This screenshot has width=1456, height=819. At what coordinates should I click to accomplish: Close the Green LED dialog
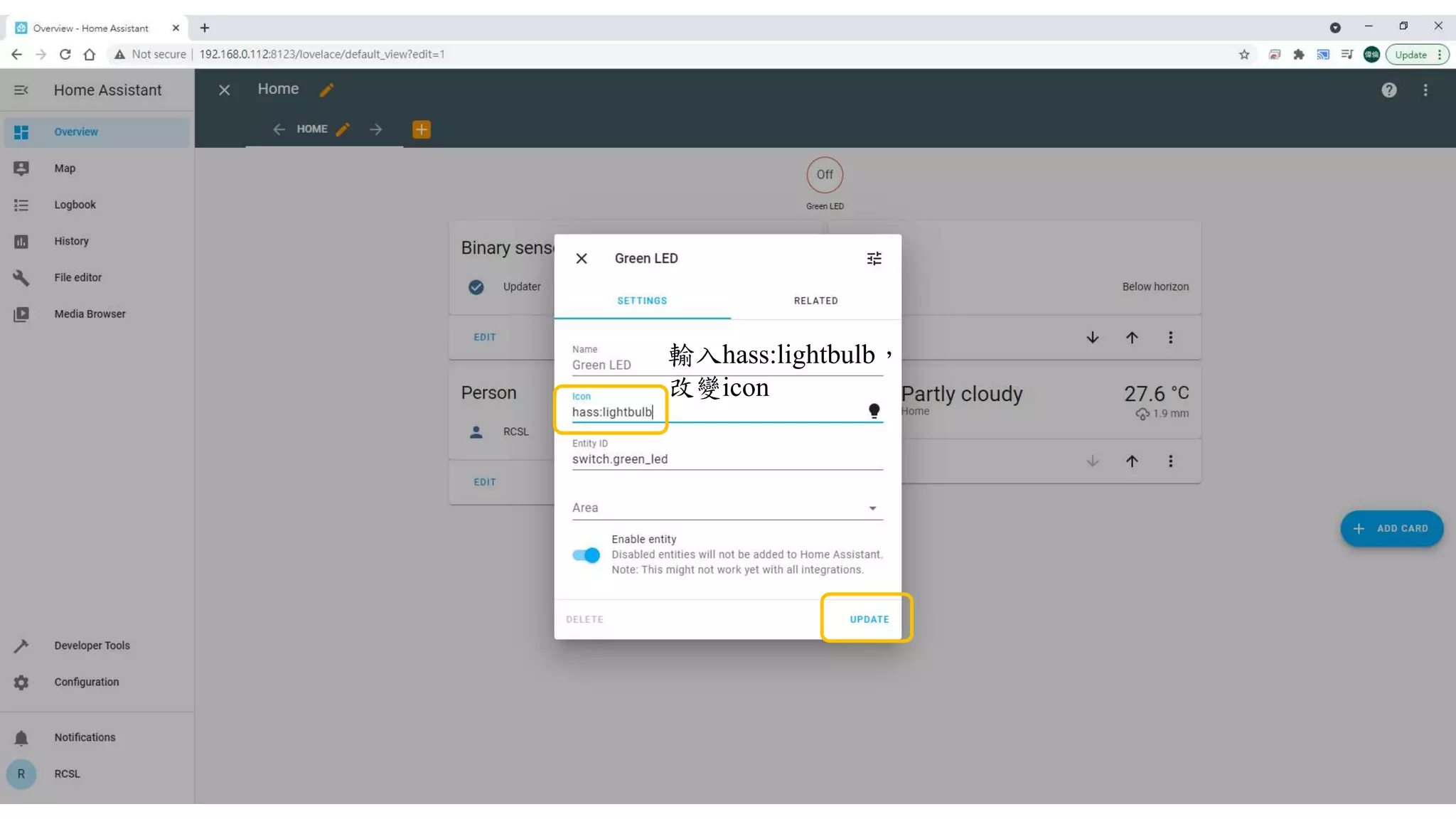click(581, 259)
